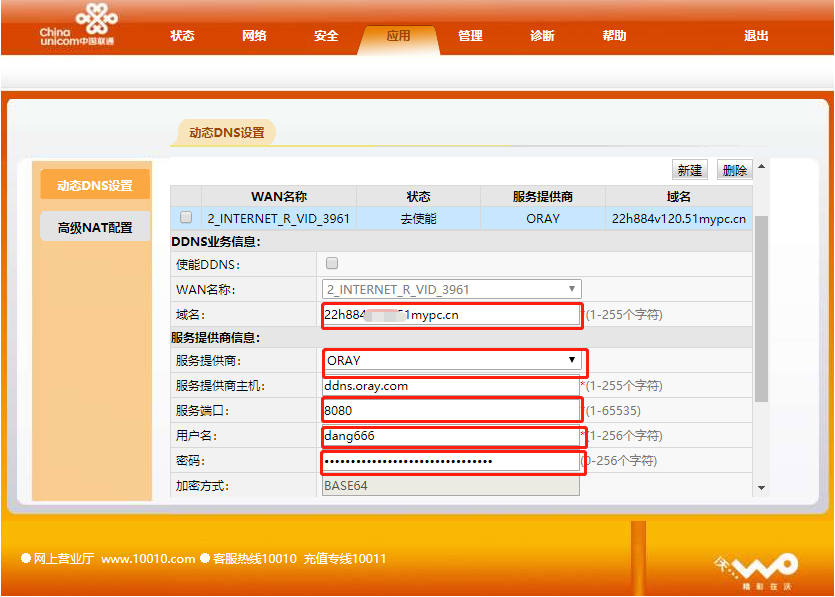Click the 去使能 status cell
Viewport: 835px width, 597px height.
tap(418, 218)
